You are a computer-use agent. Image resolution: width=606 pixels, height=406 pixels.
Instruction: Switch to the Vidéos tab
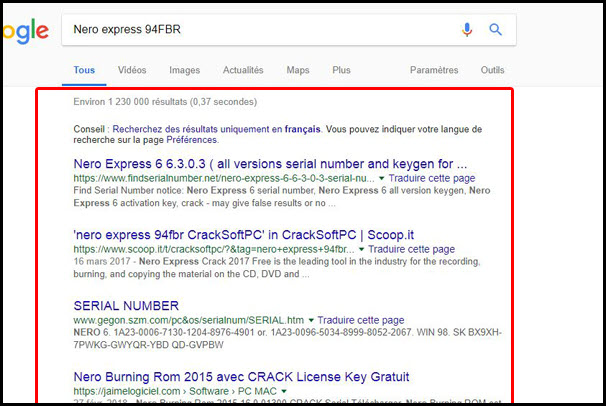132,70
